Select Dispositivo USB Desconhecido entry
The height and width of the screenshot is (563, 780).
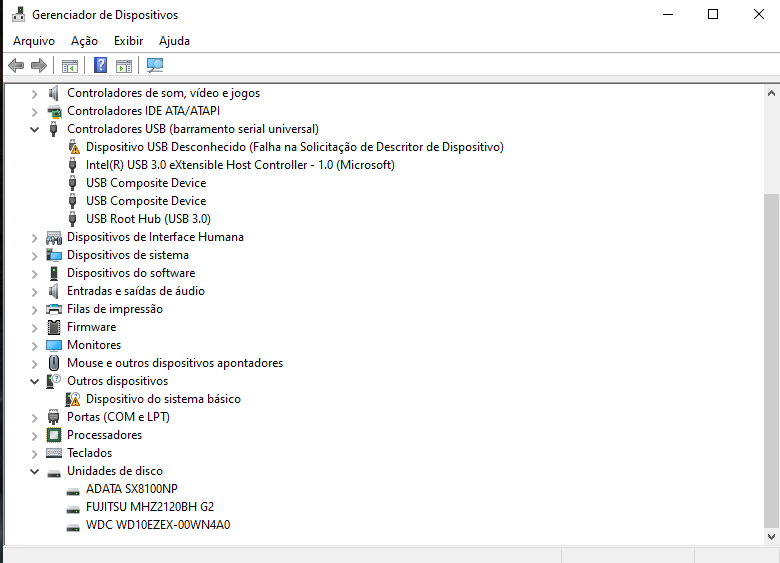click(x=294, y=147)
